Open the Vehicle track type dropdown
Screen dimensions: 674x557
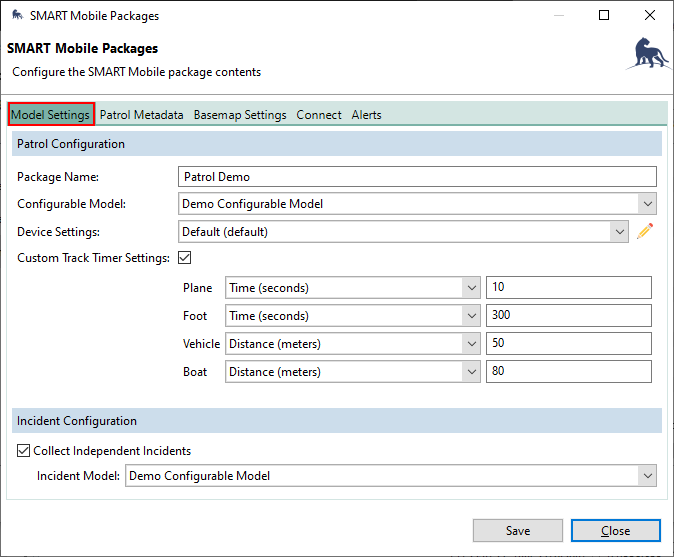(x=353, y=344)
